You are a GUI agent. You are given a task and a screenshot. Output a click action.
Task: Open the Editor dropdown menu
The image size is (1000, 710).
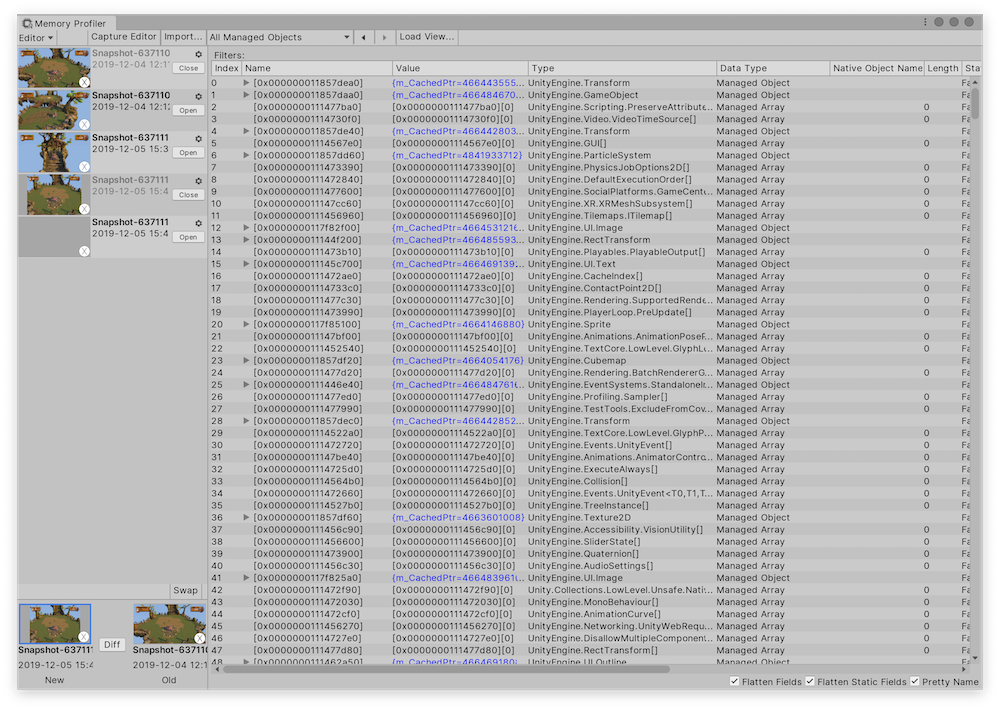pyautogui.click(x=35, y=37)
